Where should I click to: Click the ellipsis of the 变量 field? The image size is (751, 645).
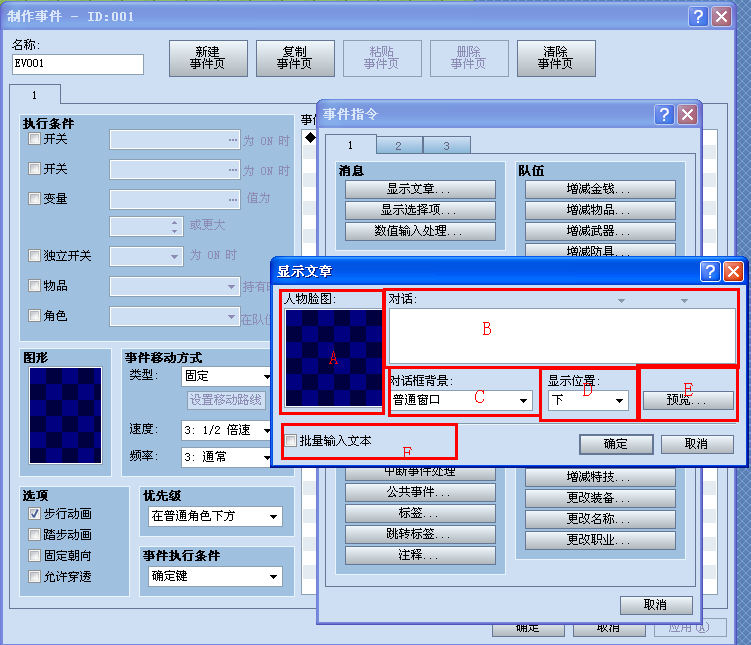233,200
